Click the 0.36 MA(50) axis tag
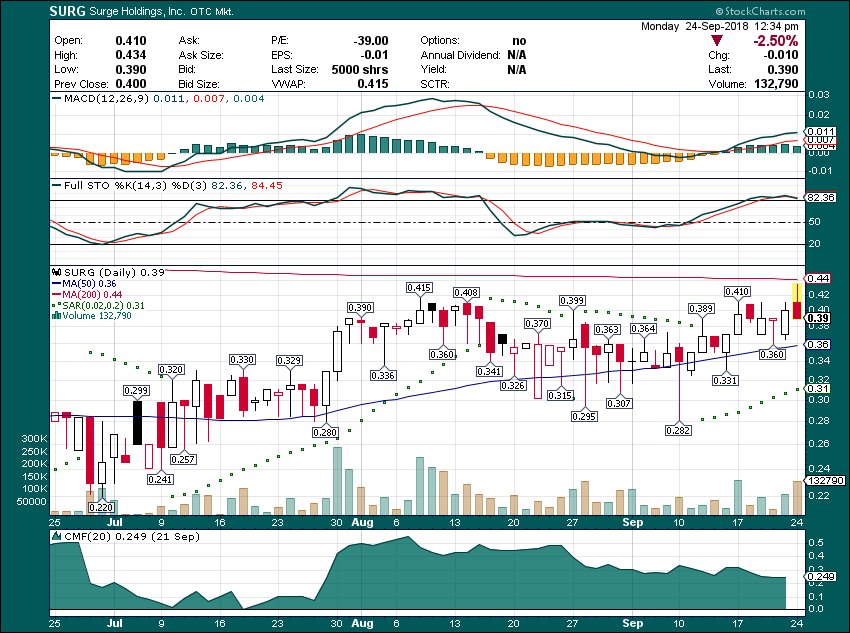This screenshot has height=633, width=850. click(x=819, y=345)
